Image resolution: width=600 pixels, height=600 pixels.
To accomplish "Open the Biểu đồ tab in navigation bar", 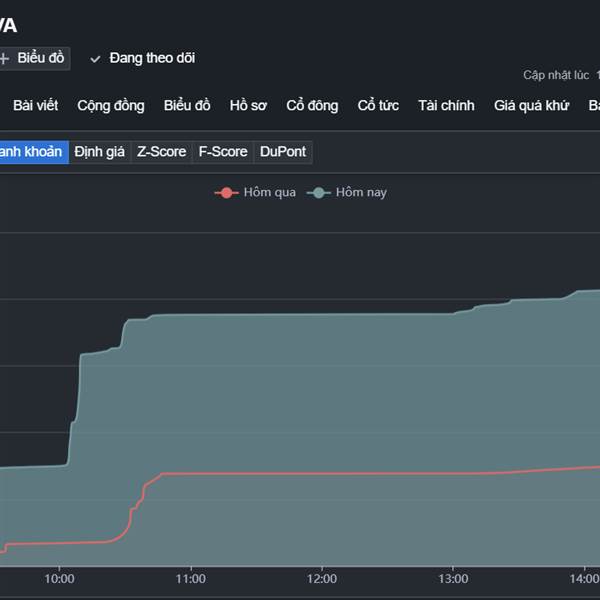I will pos(187,106).
